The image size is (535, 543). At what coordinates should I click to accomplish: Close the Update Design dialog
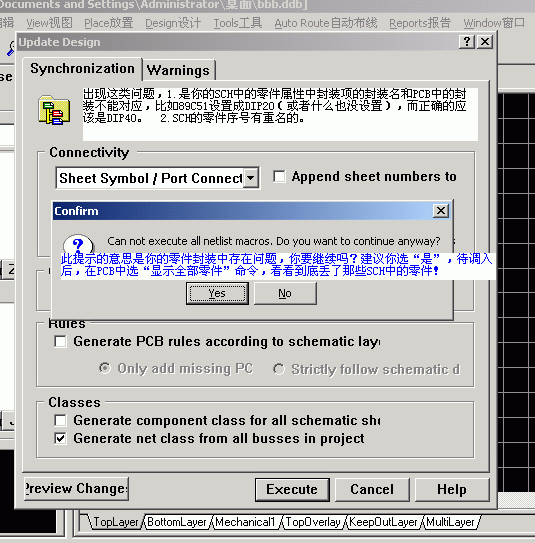tap(485, 42)
